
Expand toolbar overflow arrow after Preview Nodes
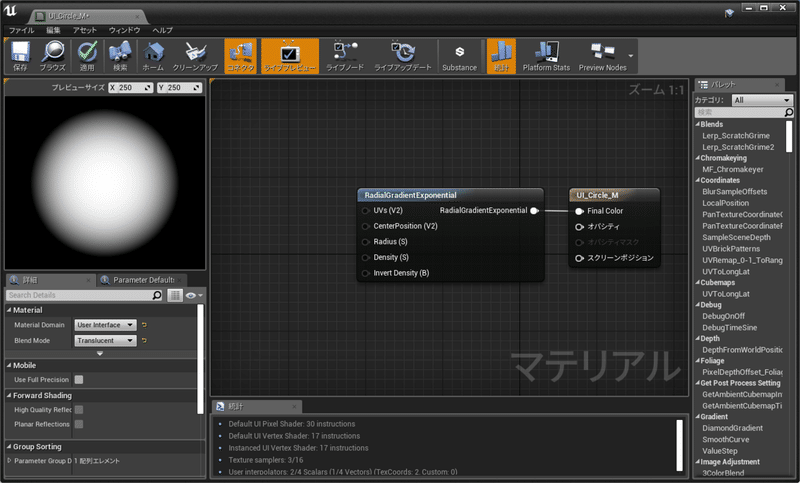631,56
